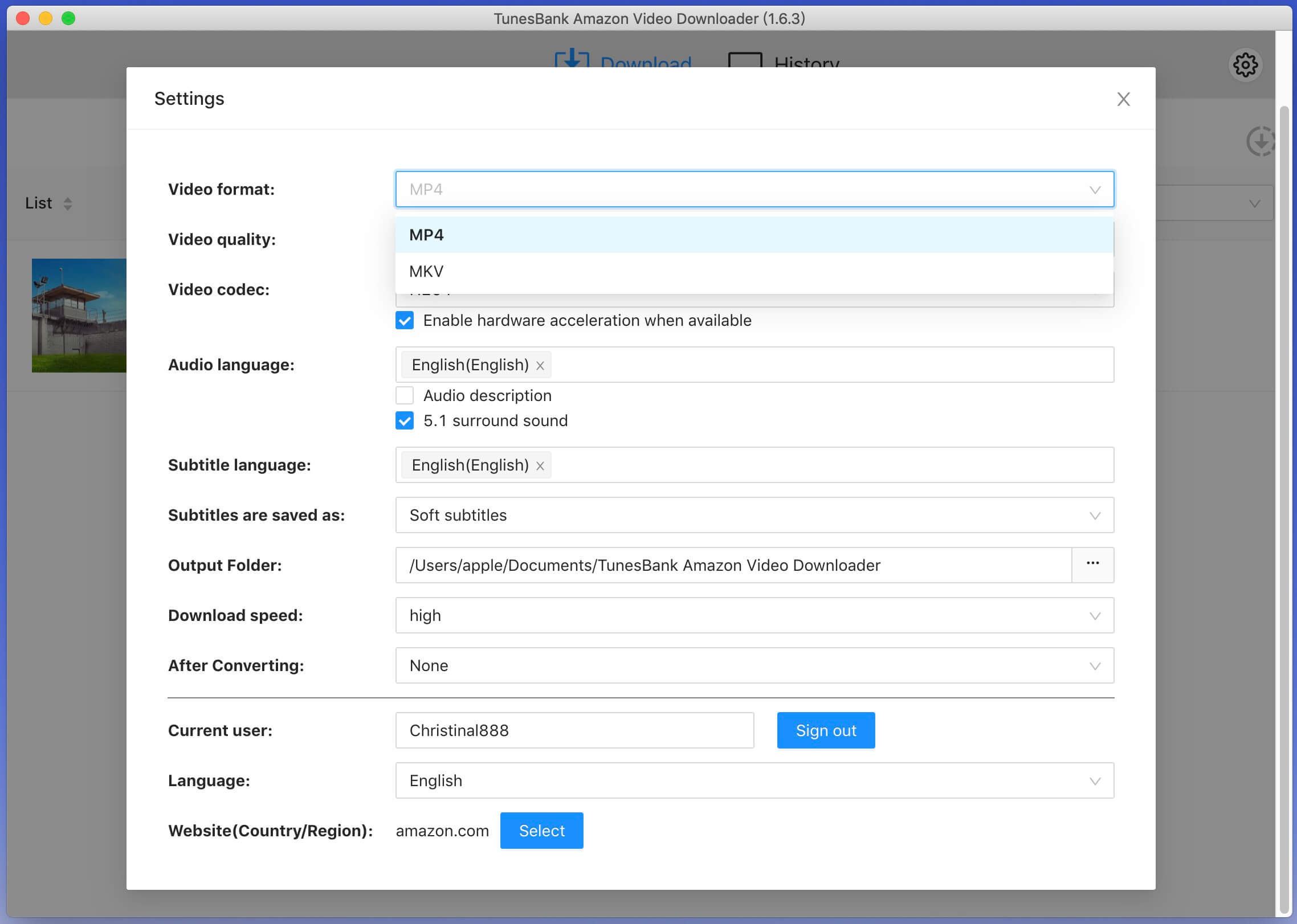Click the close Settings dialog icon

point(1122,98)
